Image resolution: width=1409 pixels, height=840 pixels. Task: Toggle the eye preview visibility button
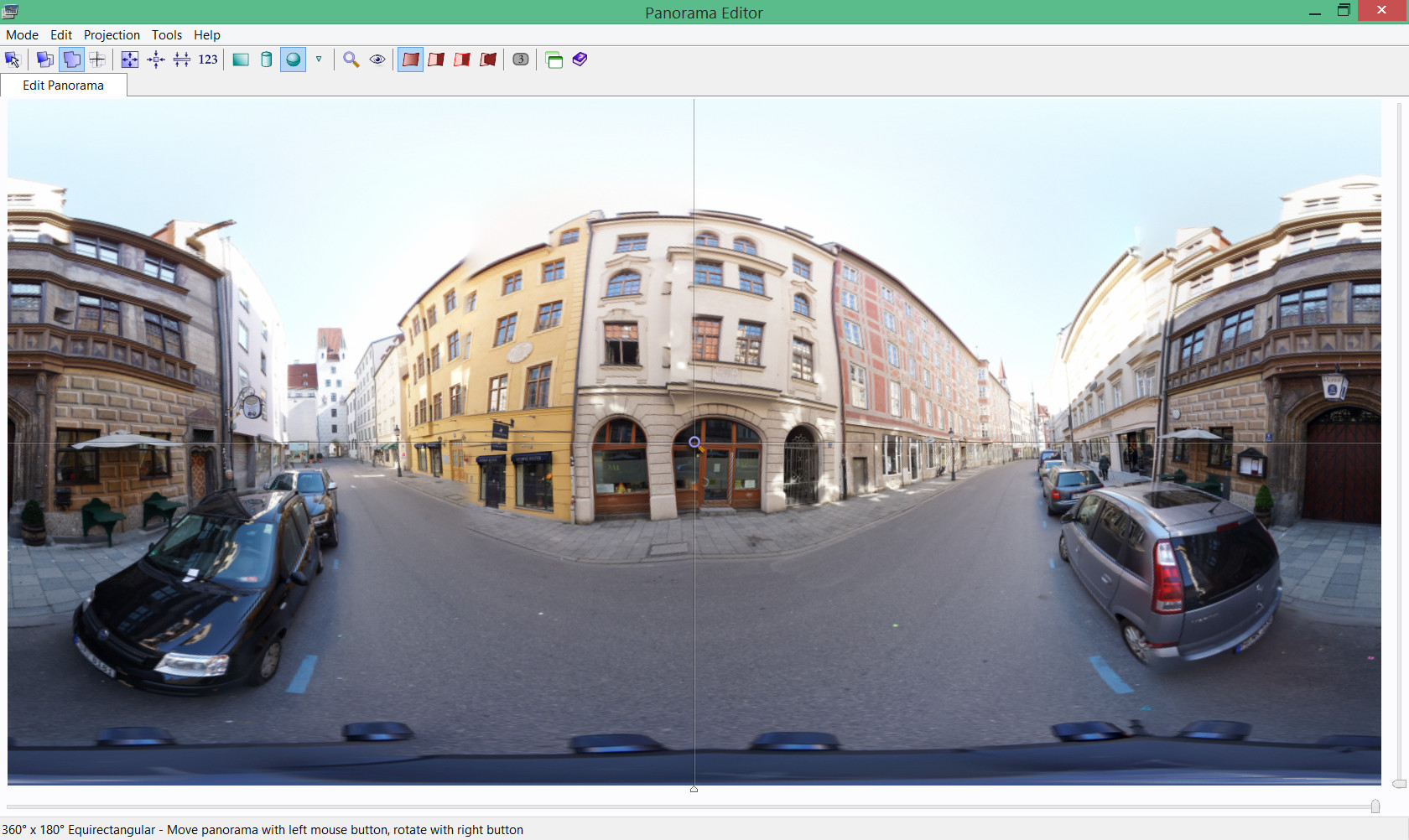(377, 60)
